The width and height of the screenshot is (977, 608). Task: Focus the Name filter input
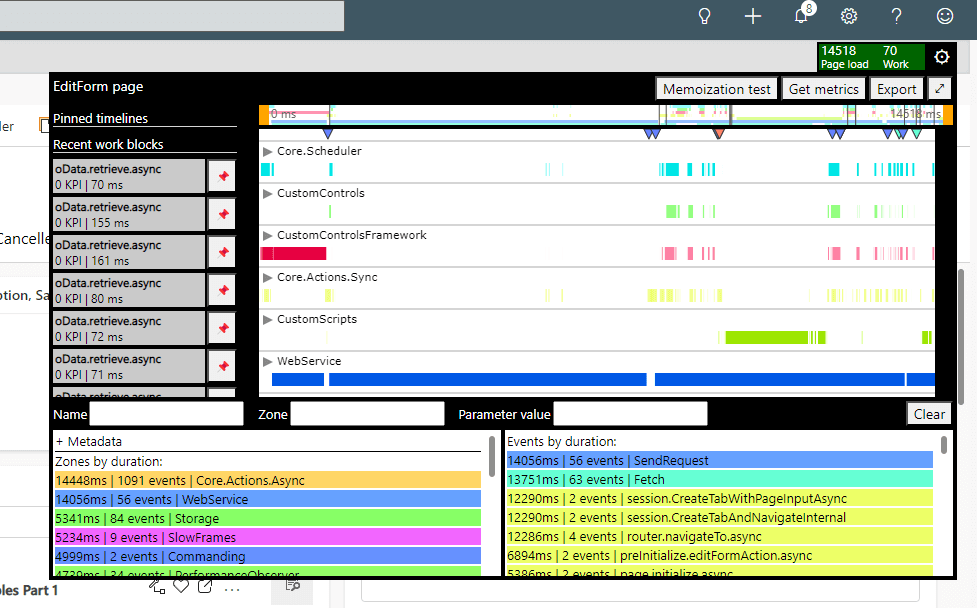[x=166, y=414]
